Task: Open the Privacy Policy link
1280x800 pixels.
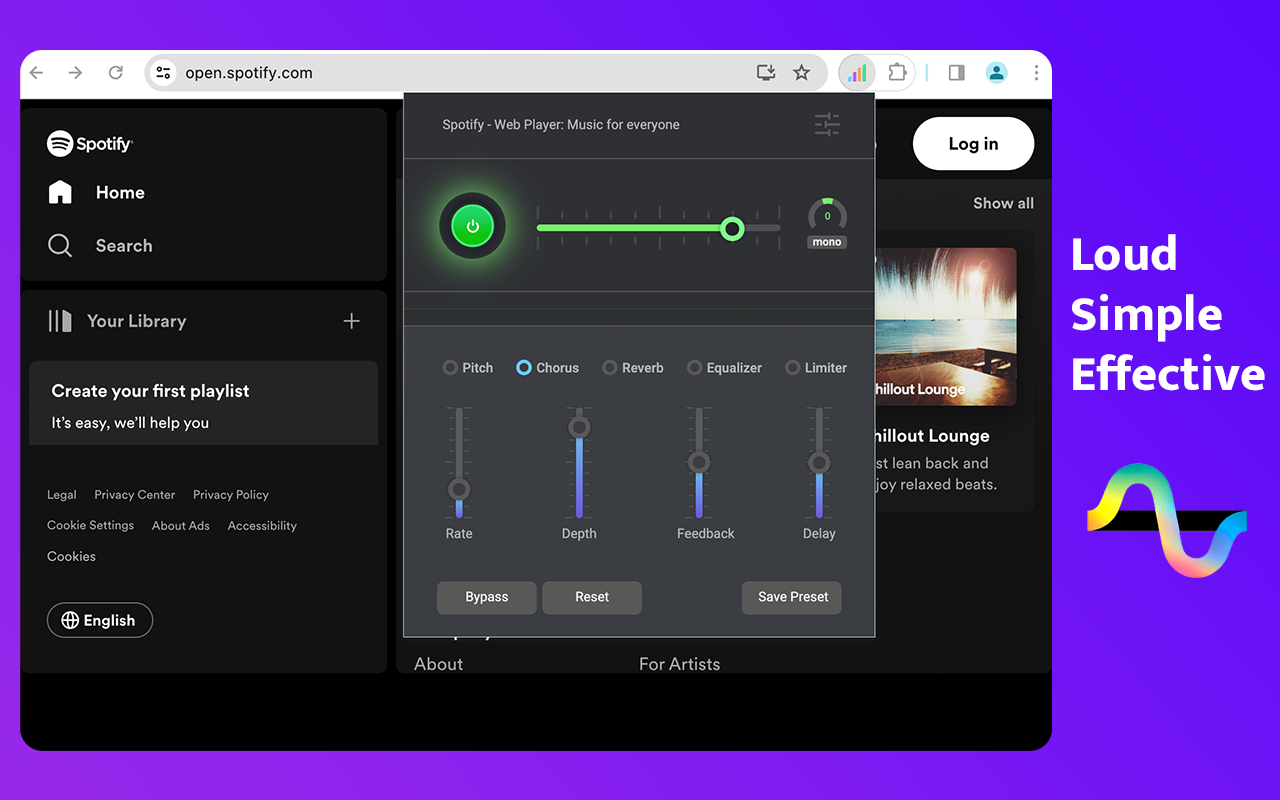Action: click(x=231, y=495)
